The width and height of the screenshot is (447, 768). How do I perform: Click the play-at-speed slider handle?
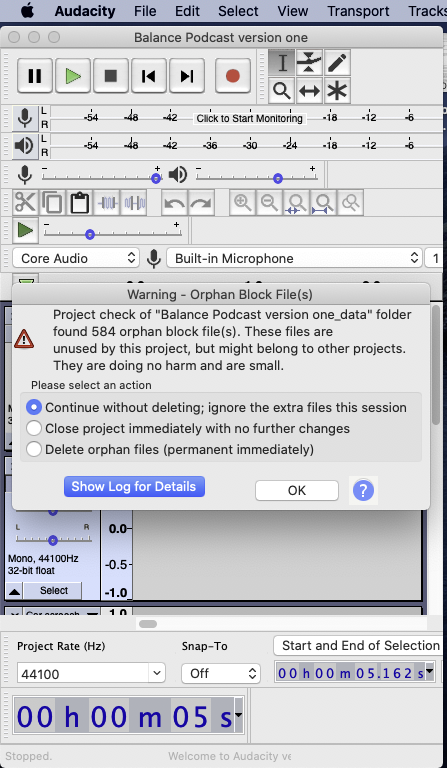(90, 235)
